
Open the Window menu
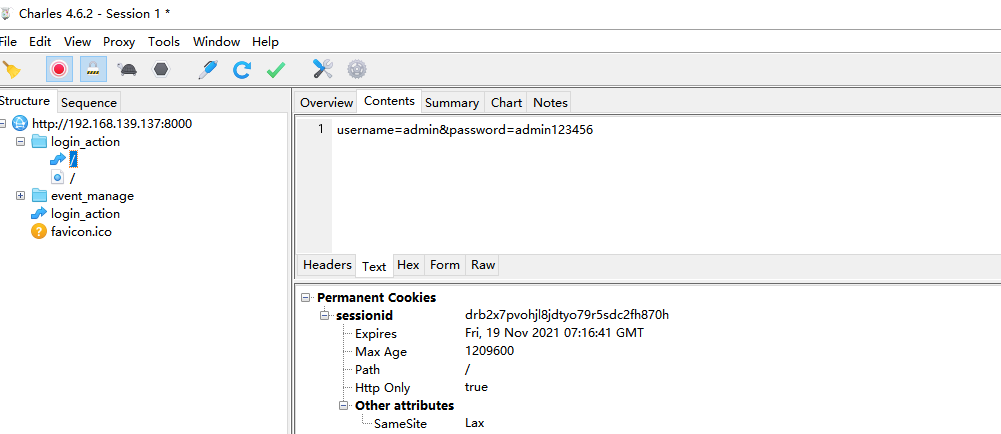(216, 42)
